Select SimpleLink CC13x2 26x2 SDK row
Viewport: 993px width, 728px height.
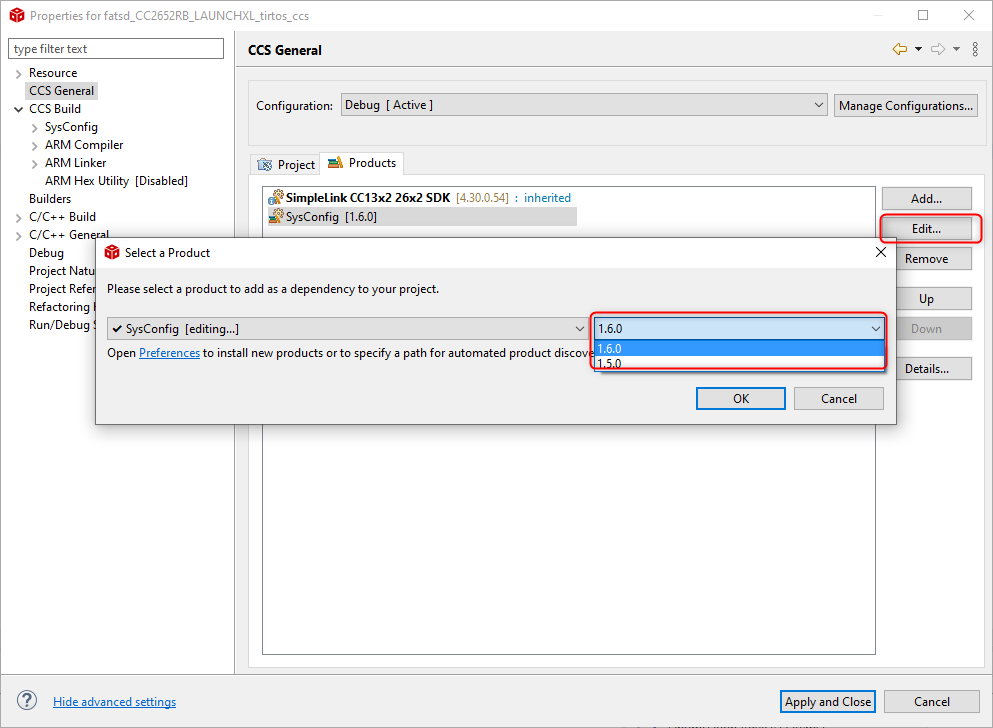tap(419, 198)
